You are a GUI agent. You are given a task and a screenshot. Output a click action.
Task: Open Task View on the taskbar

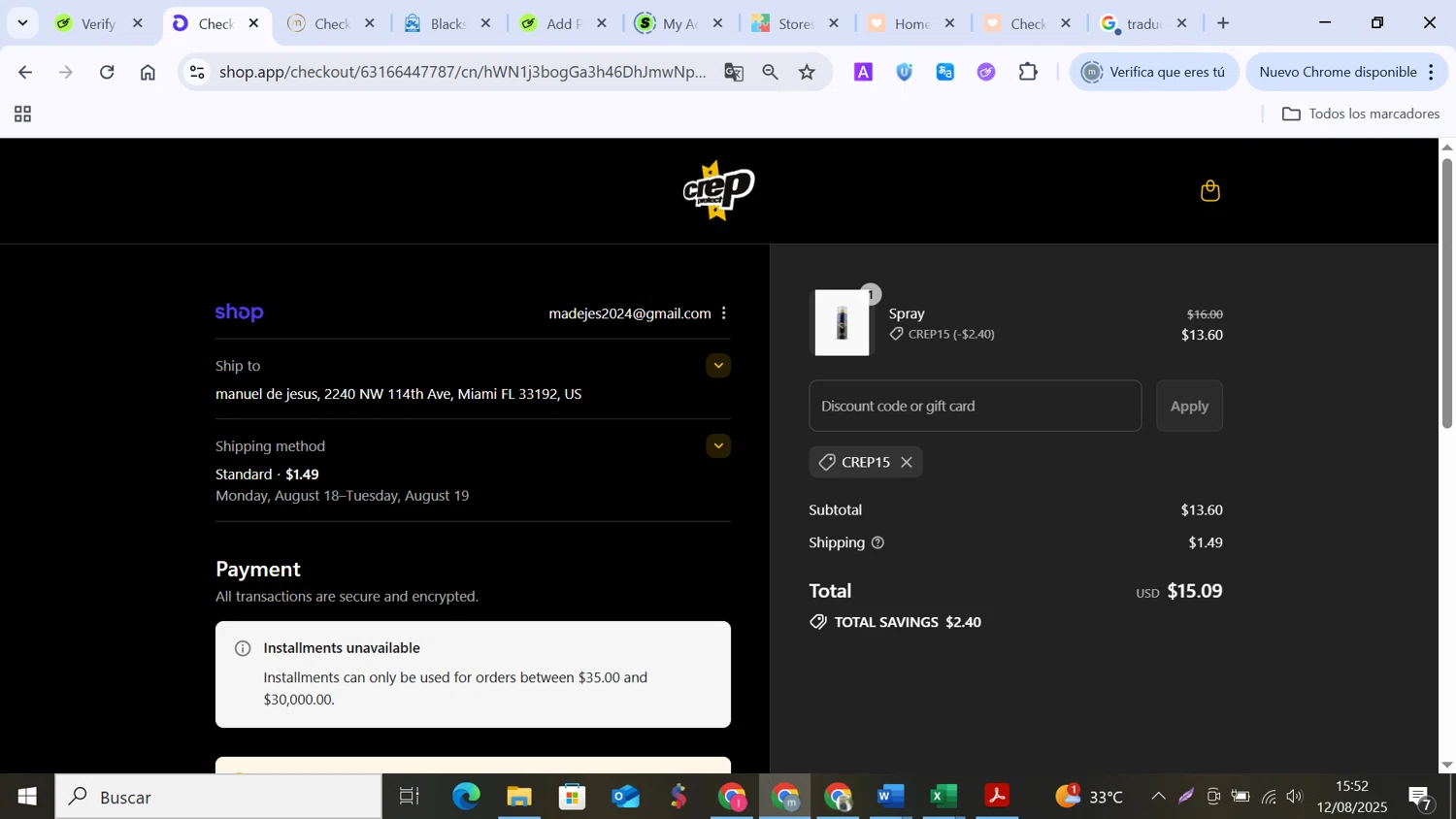click(410, 797)
